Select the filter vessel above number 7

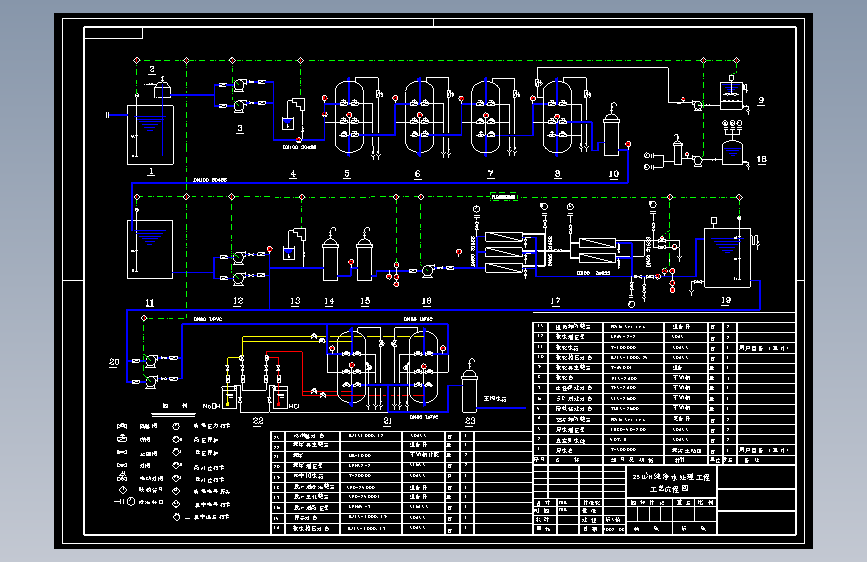485,117
